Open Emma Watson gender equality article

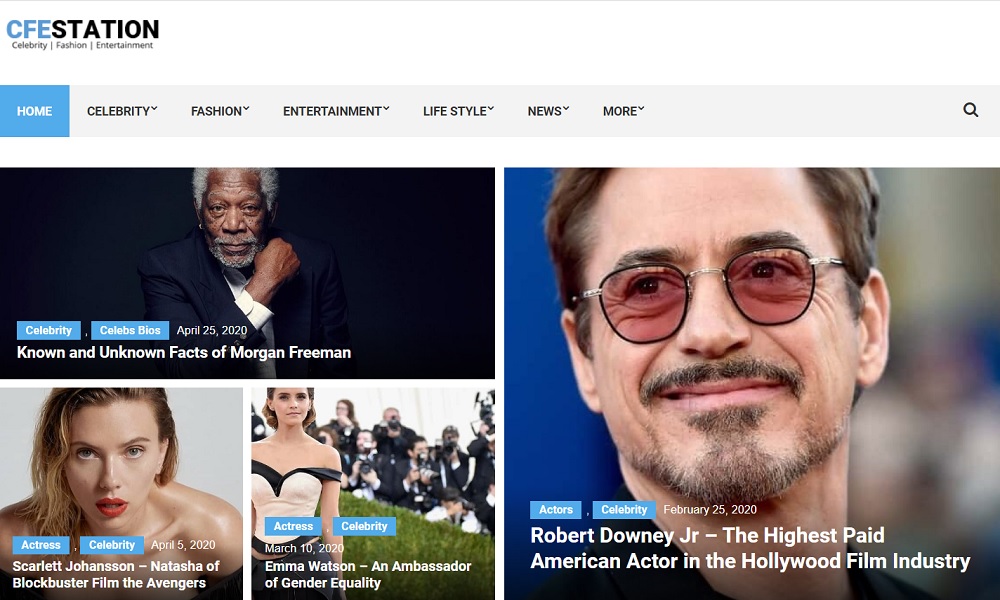[367, 574]
